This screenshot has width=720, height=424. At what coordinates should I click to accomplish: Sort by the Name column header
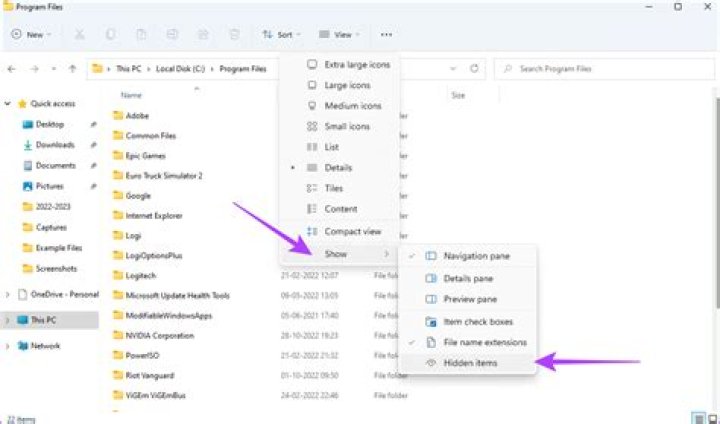(x=131, y=95)
